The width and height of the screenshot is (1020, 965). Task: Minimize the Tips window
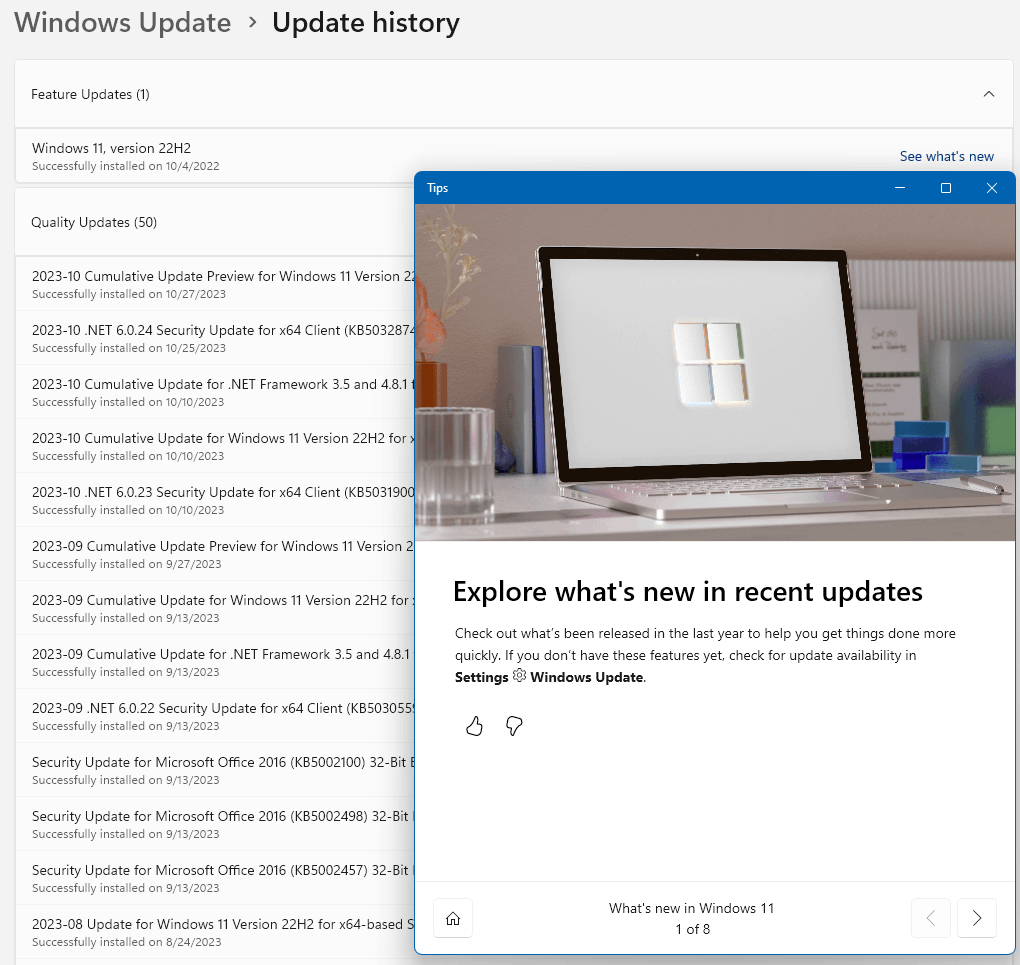coord(900,188)
